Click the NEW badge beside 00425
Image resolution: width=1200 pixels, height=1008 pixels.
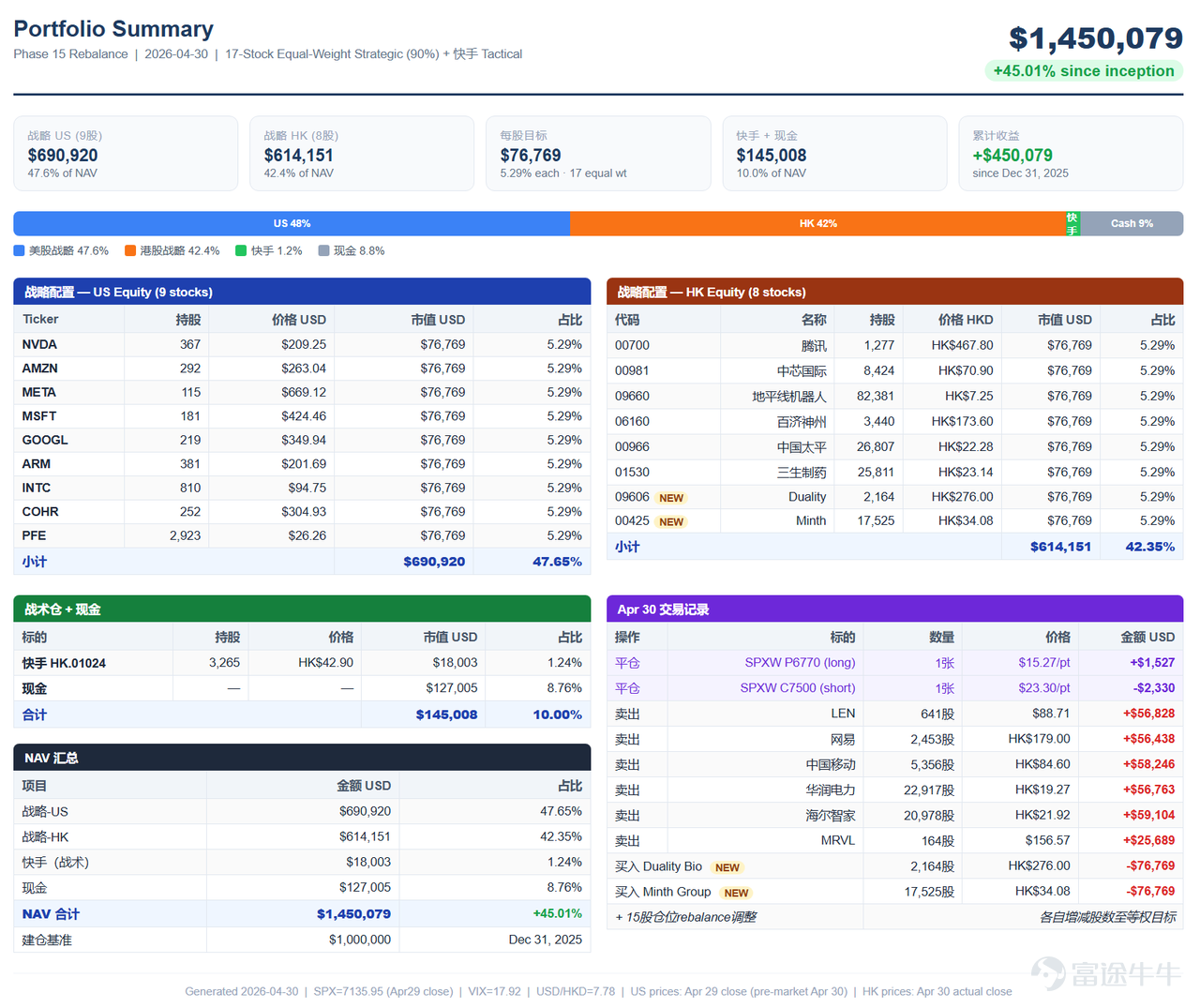point(671,522)
